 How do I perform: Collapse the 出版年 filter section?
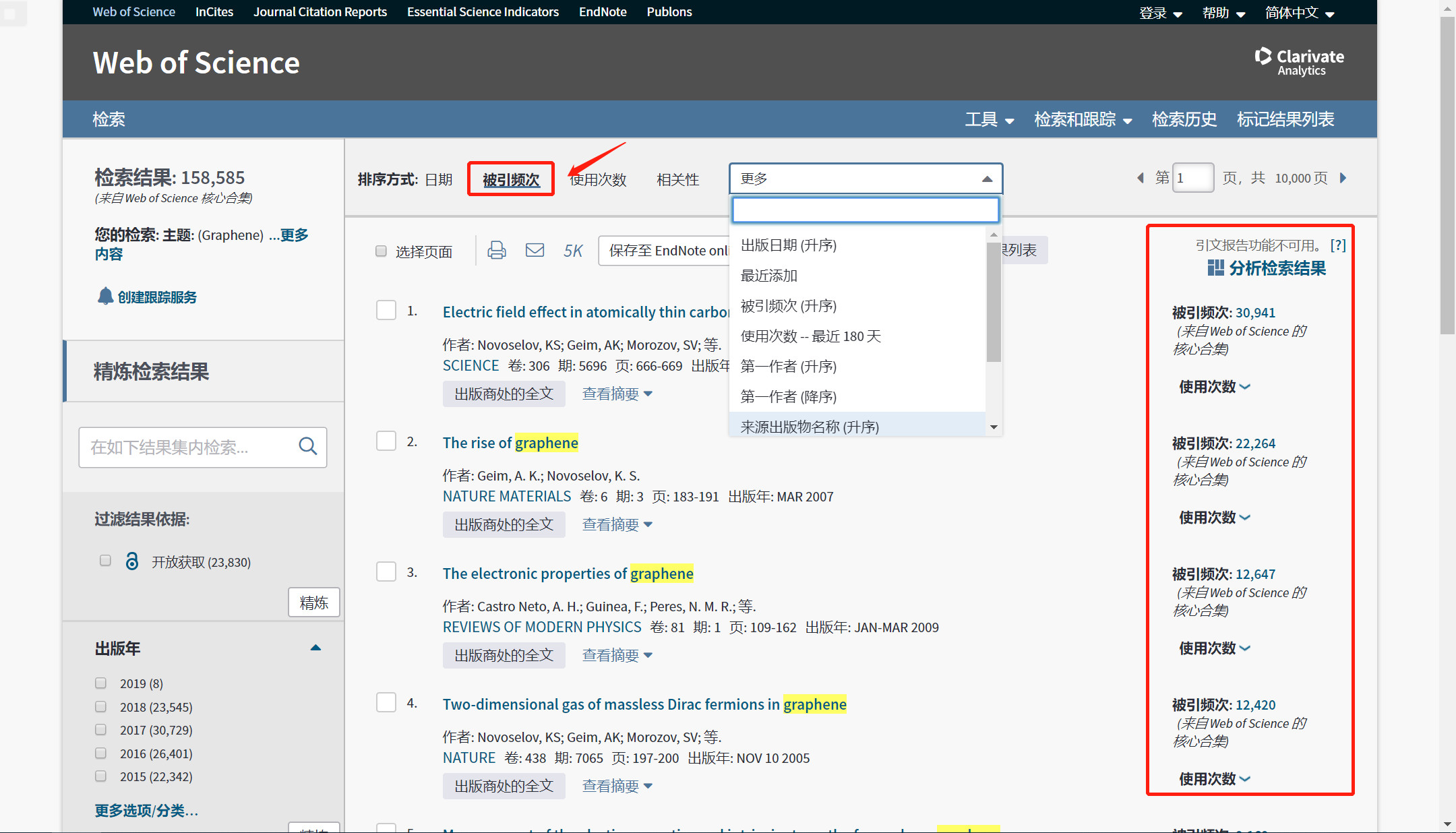315,648
